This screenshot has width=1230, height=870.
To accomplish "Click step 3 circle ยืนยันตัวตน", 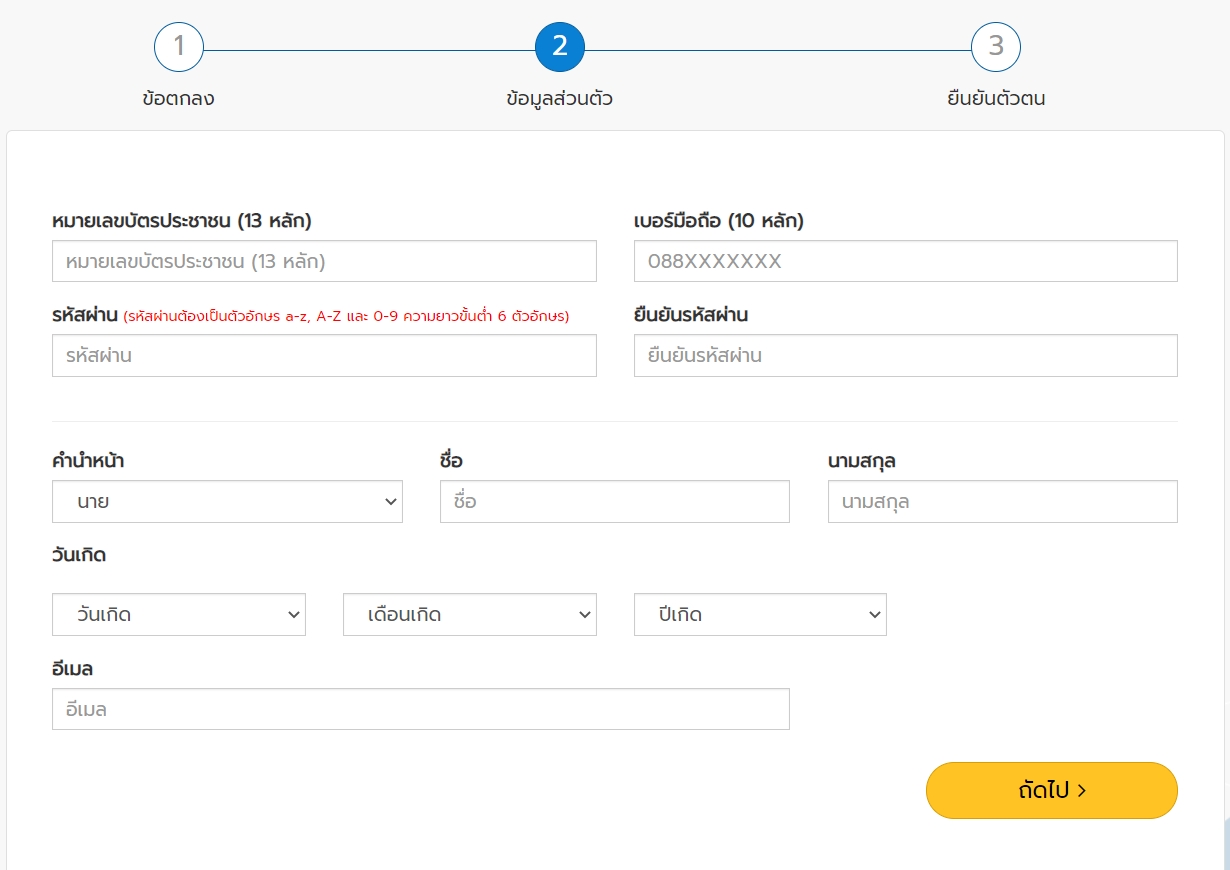I will click(995, 47).
